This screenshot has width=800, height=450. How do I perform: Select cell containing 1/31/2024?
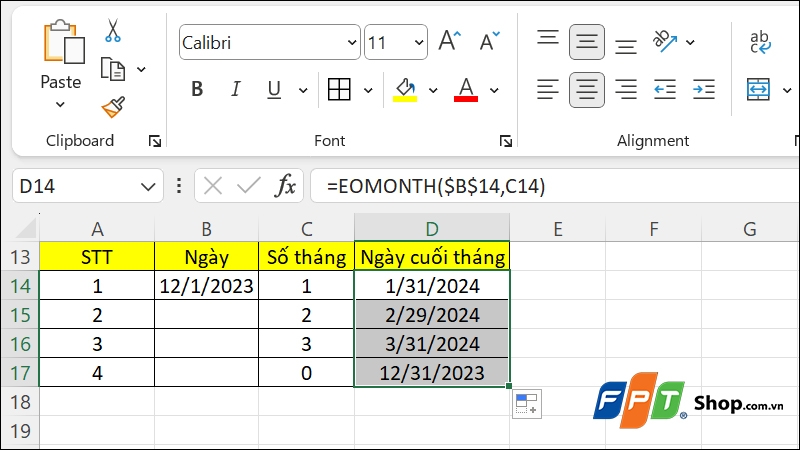[x=432, y=286]
